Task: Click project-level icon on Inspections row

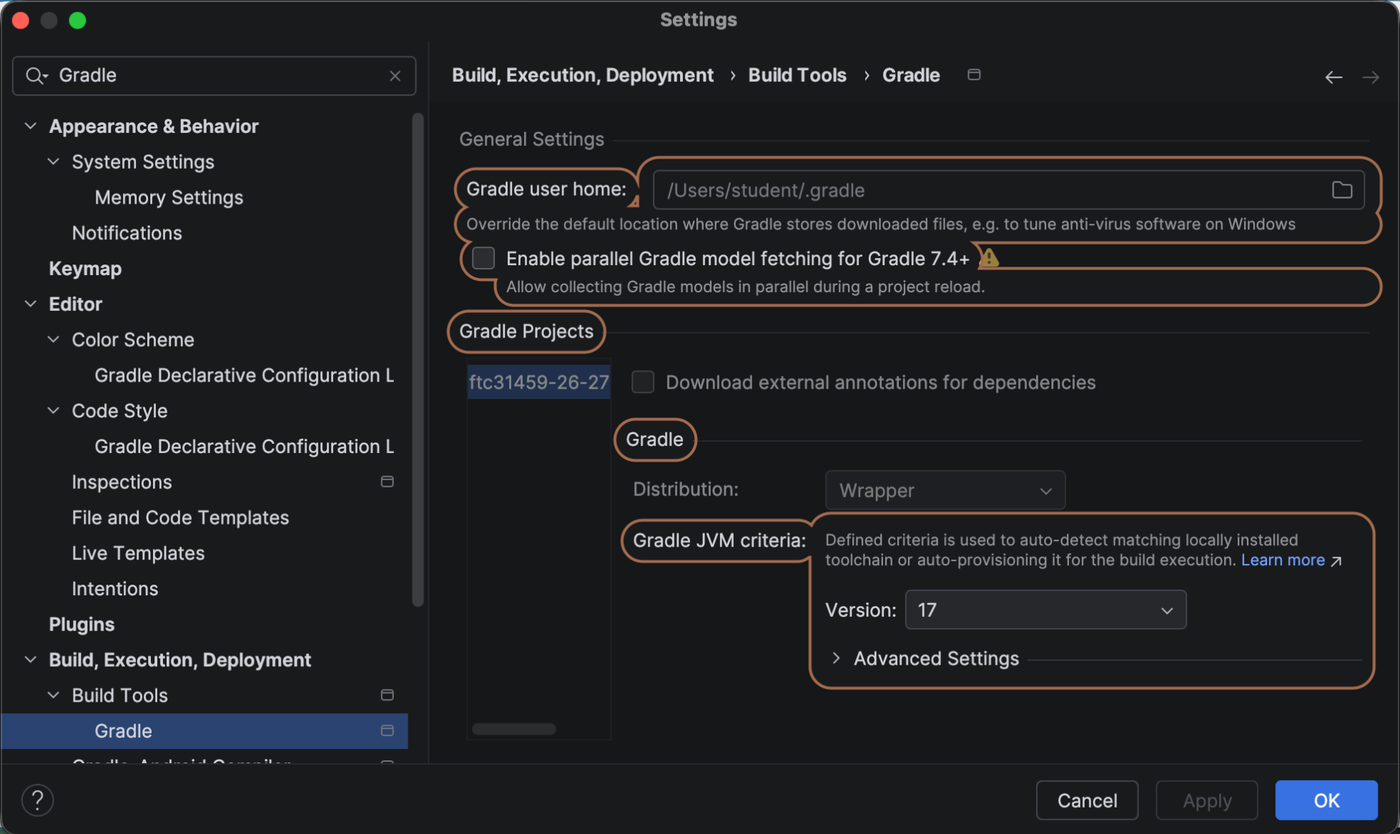Action: [387, 482]
